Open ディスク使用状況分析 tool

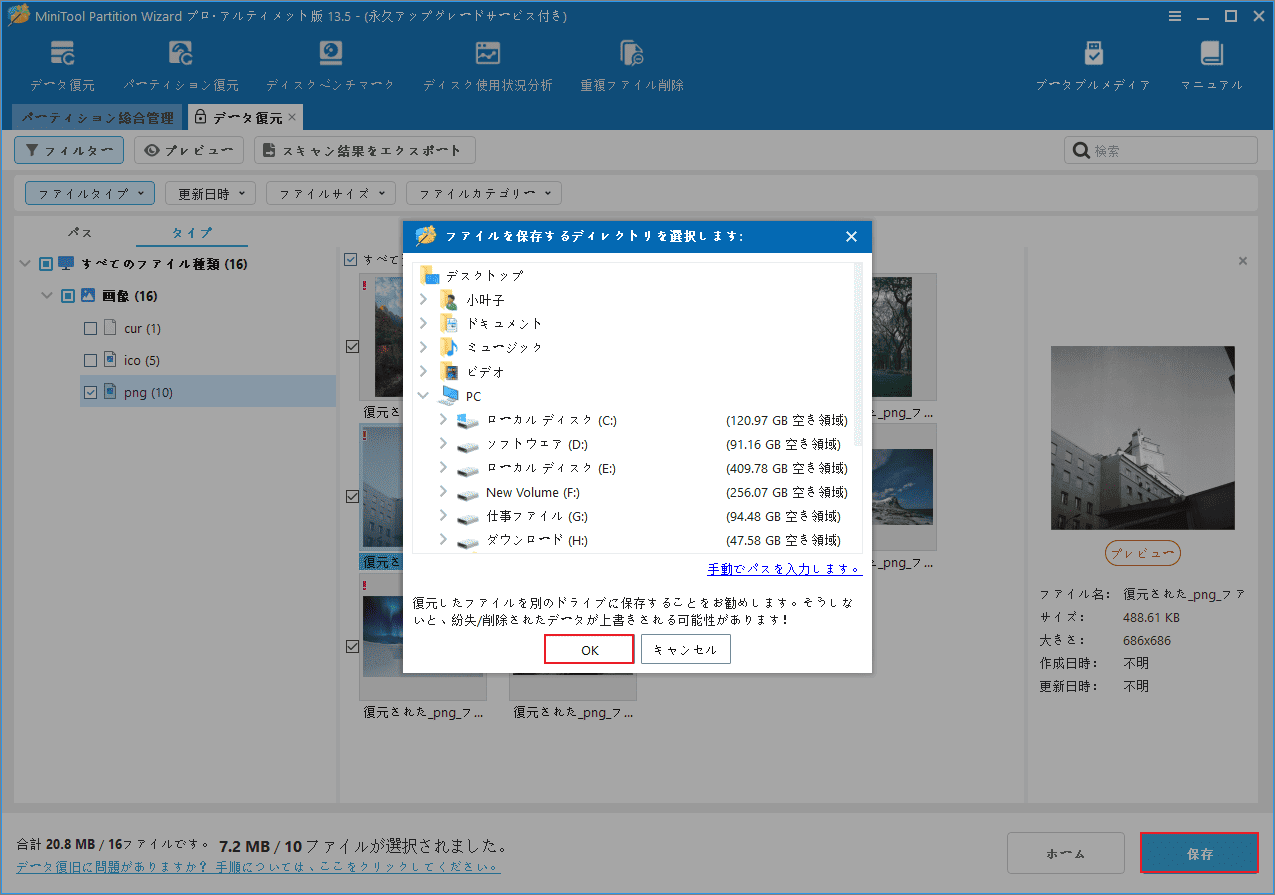[488, 63]
